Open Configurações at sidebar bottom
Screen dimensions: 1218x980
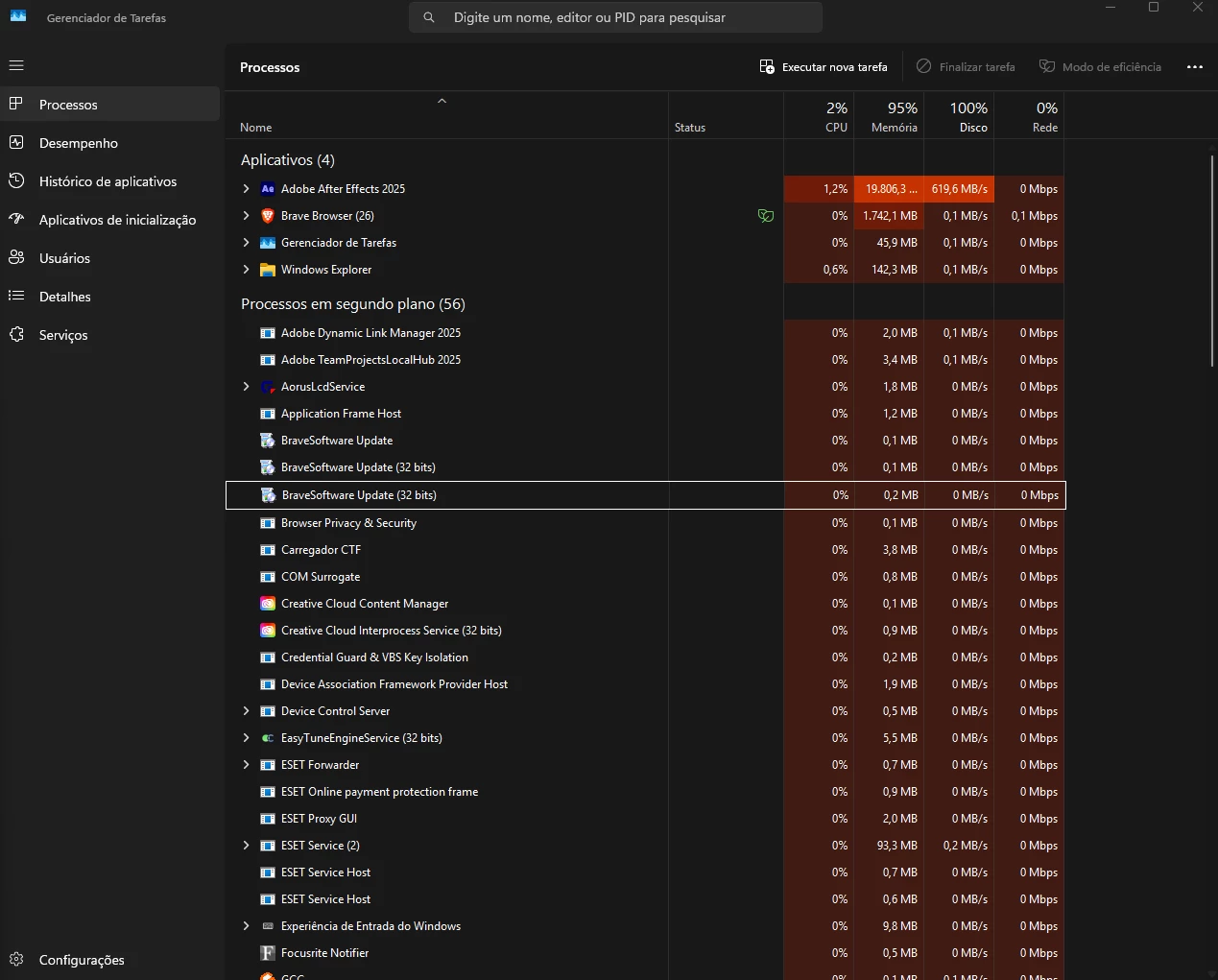110,960
